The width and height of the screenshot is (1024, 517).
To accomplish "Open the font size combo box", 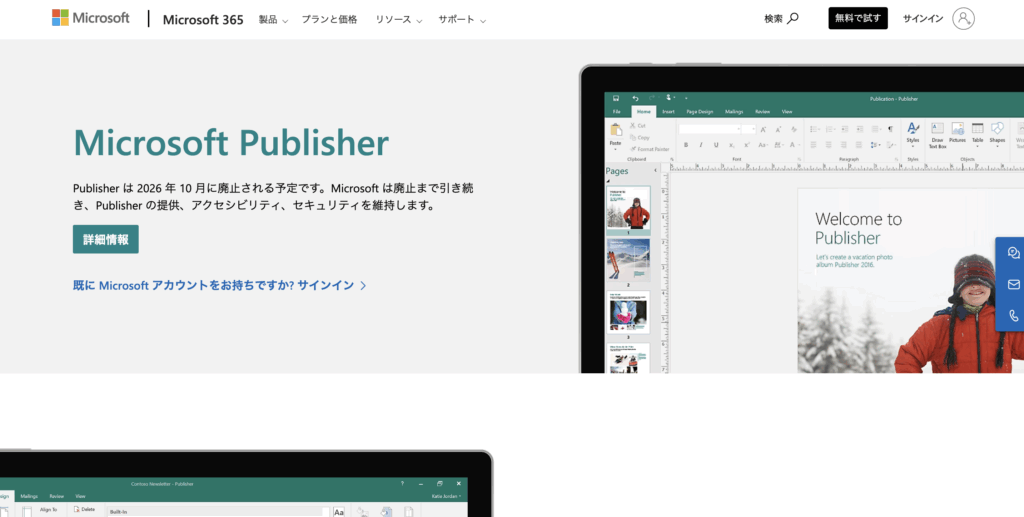I will click(x=748, y=129).
